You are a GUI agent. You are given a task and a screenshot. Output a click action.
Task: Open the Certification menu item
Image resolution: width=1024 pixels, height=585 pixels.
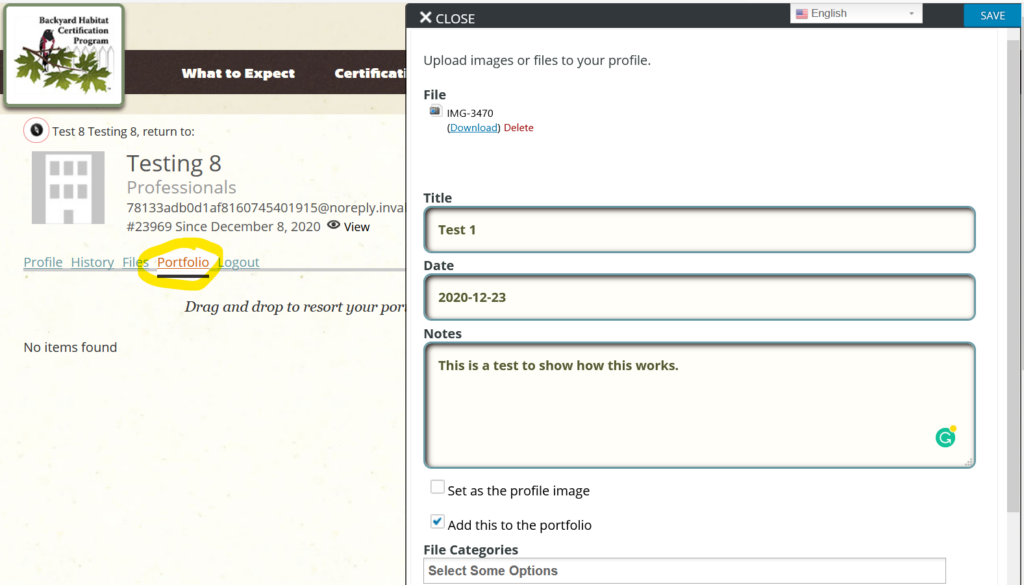pyautogui.click(x=370, y=73)
